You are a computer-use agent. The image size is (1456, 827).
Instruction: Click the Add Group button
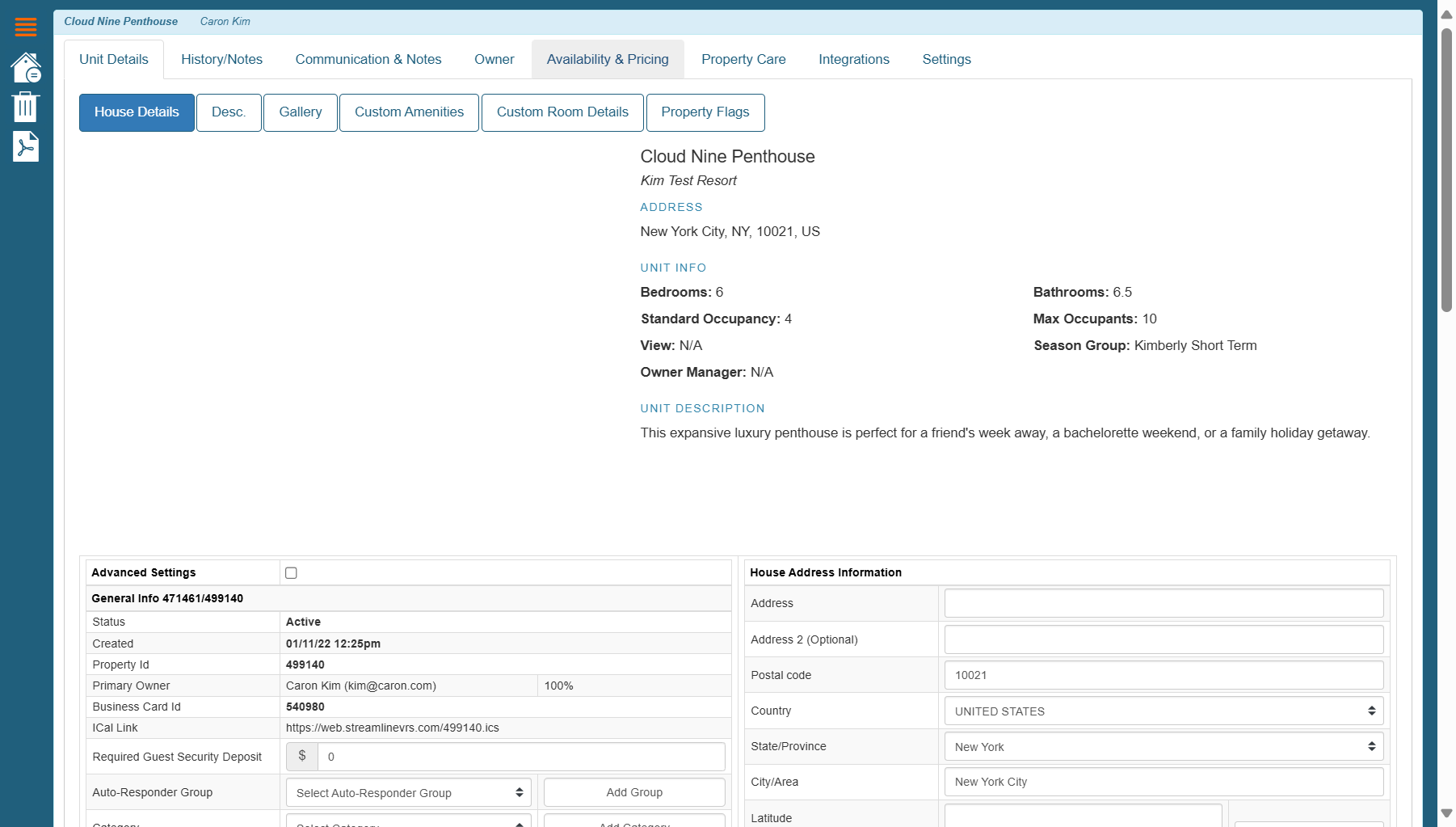(634, 792)
